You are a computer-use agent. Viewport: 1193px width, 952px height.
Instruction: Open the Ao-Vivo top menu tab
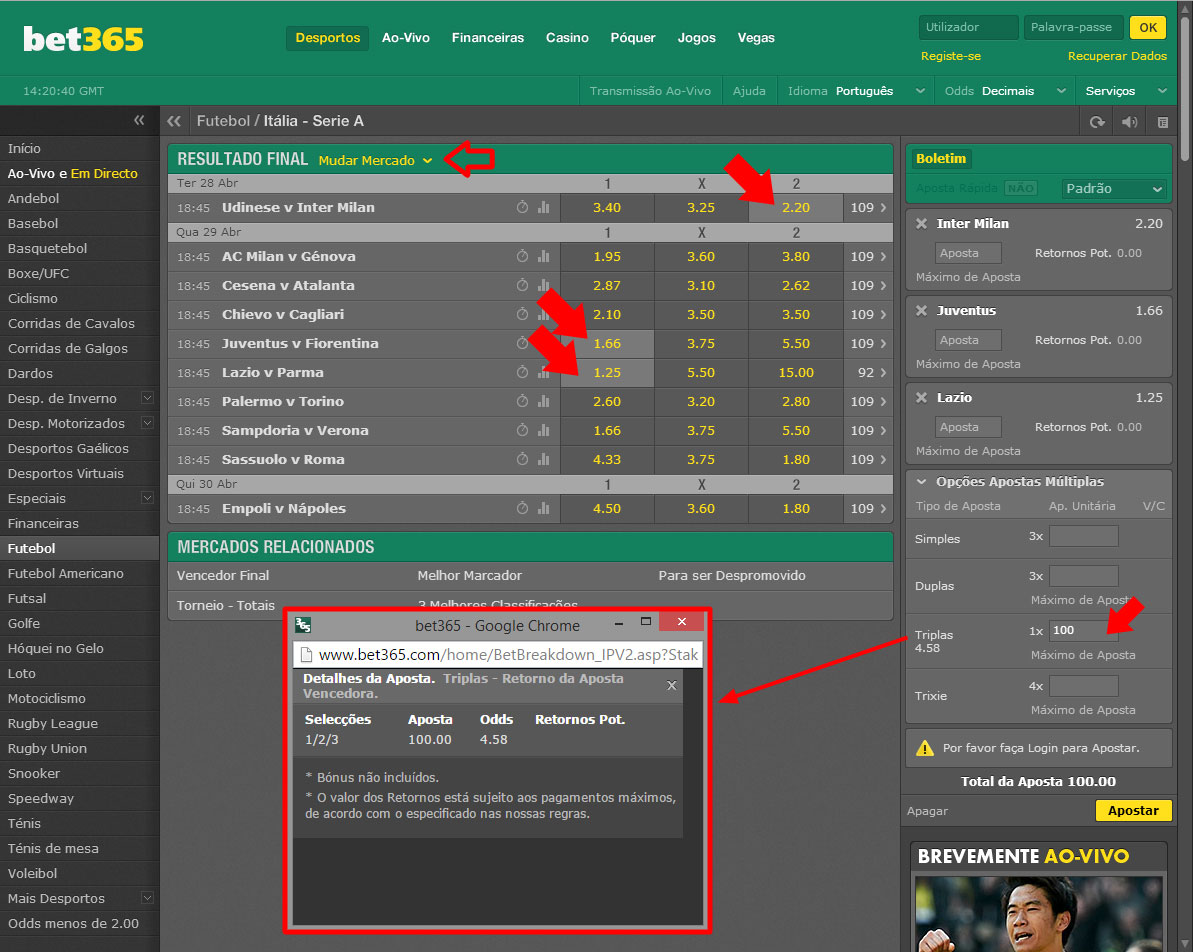(405, 38)
